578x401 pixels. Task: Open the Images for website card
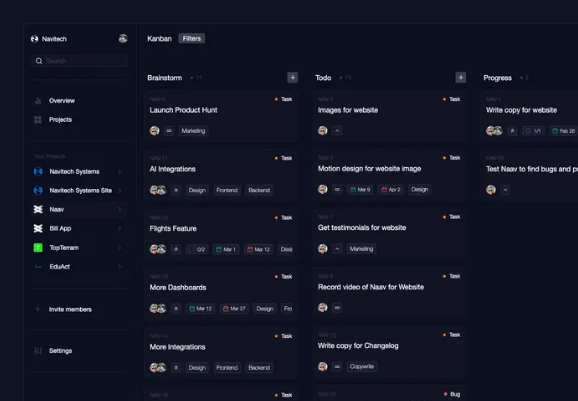389,116
